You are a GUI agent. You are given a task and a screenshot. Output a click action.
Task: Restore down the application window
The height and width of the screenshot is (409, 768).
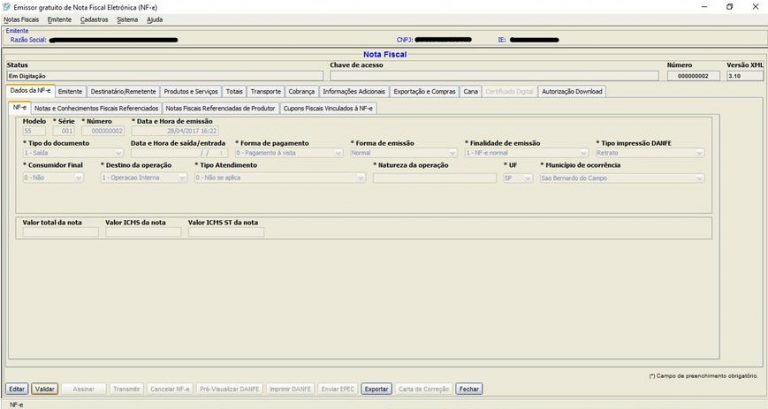pos(729,7)
